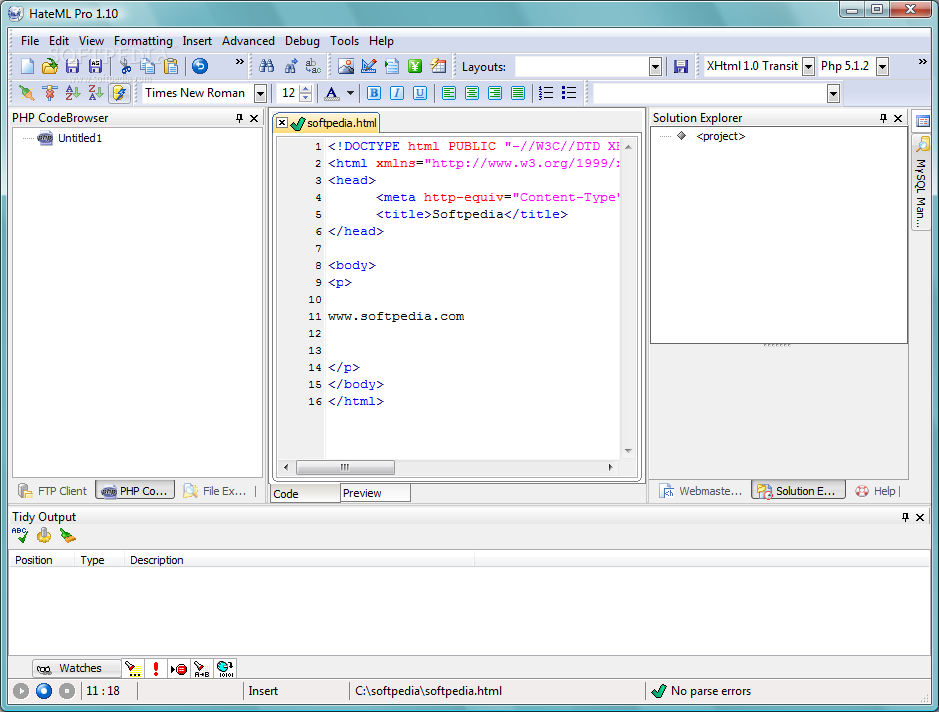
Task: Open the Formatting menu
Action: pos(143,41)
